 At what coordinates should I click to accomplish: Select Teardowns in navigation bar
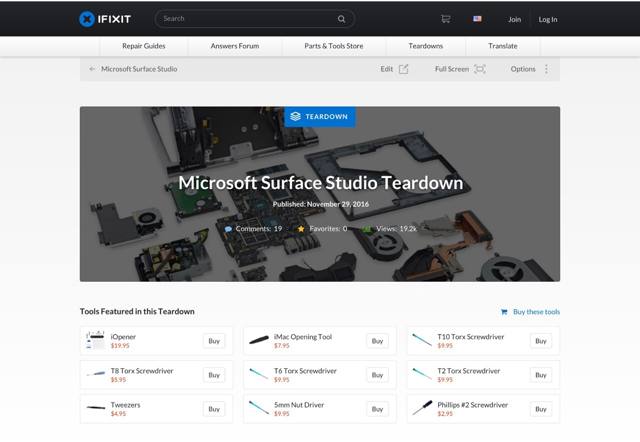pyautogui.click(x=426, y=46)
